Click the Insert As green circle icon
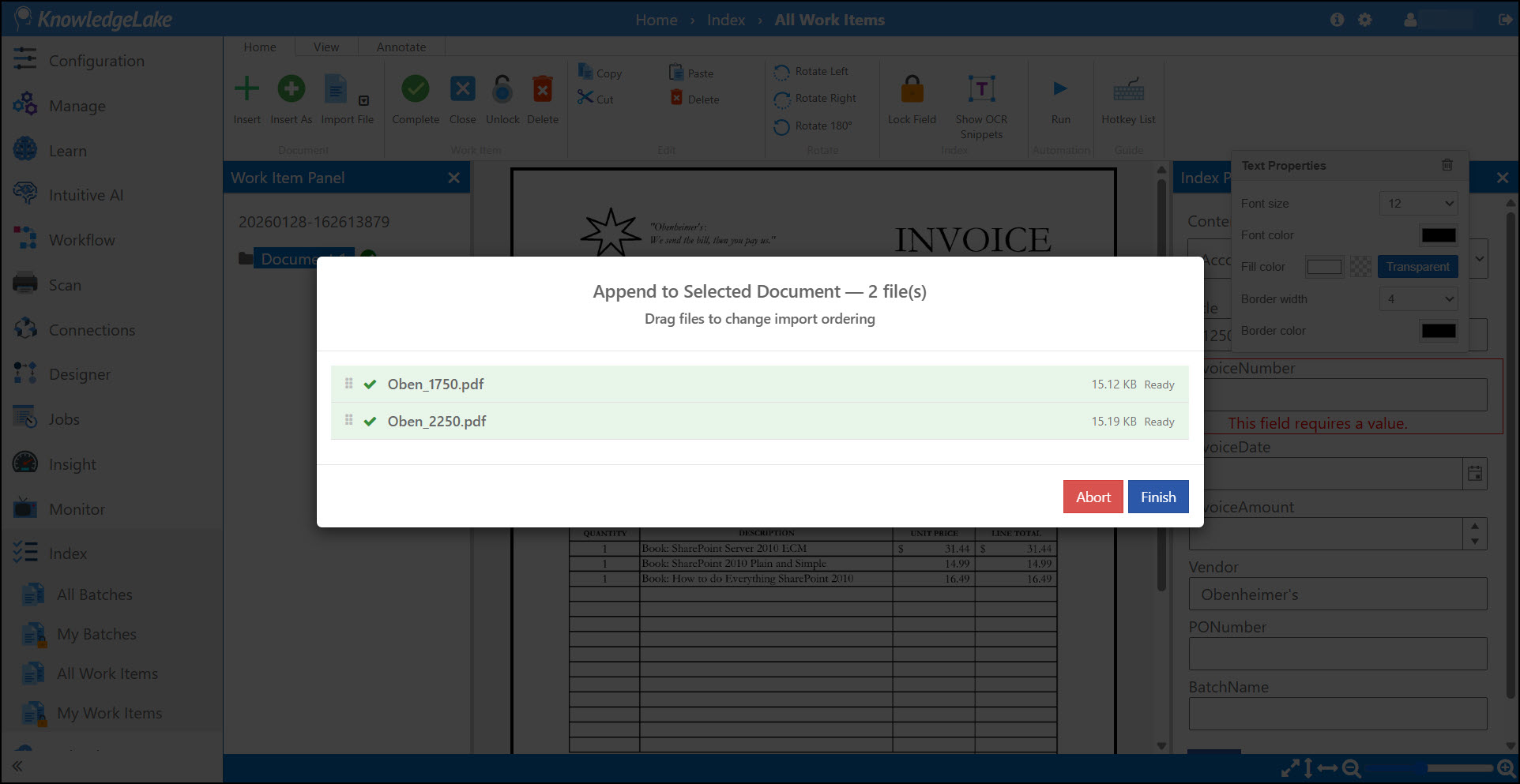The width and height of the screenshot is (1520, 784). click(x=291, y=88)
